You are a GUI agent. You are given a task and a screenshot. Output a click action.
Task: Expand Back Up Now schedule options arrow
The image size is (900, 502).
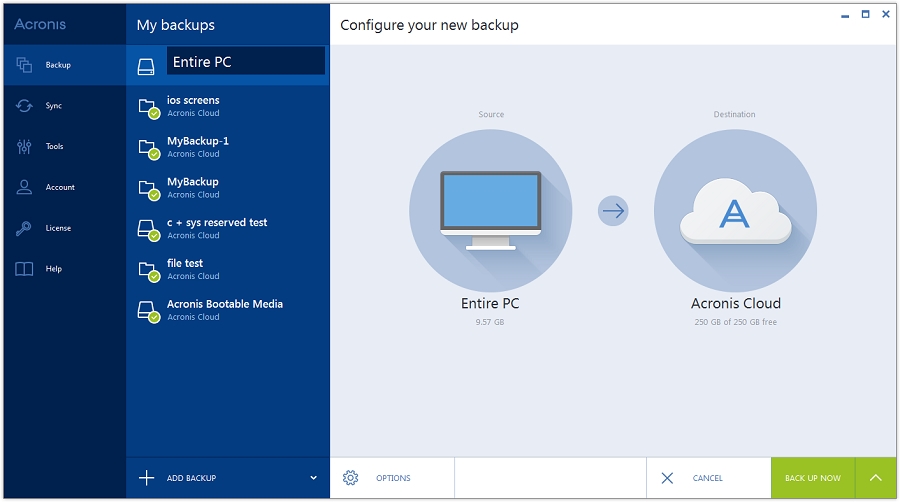click(875, 478)
